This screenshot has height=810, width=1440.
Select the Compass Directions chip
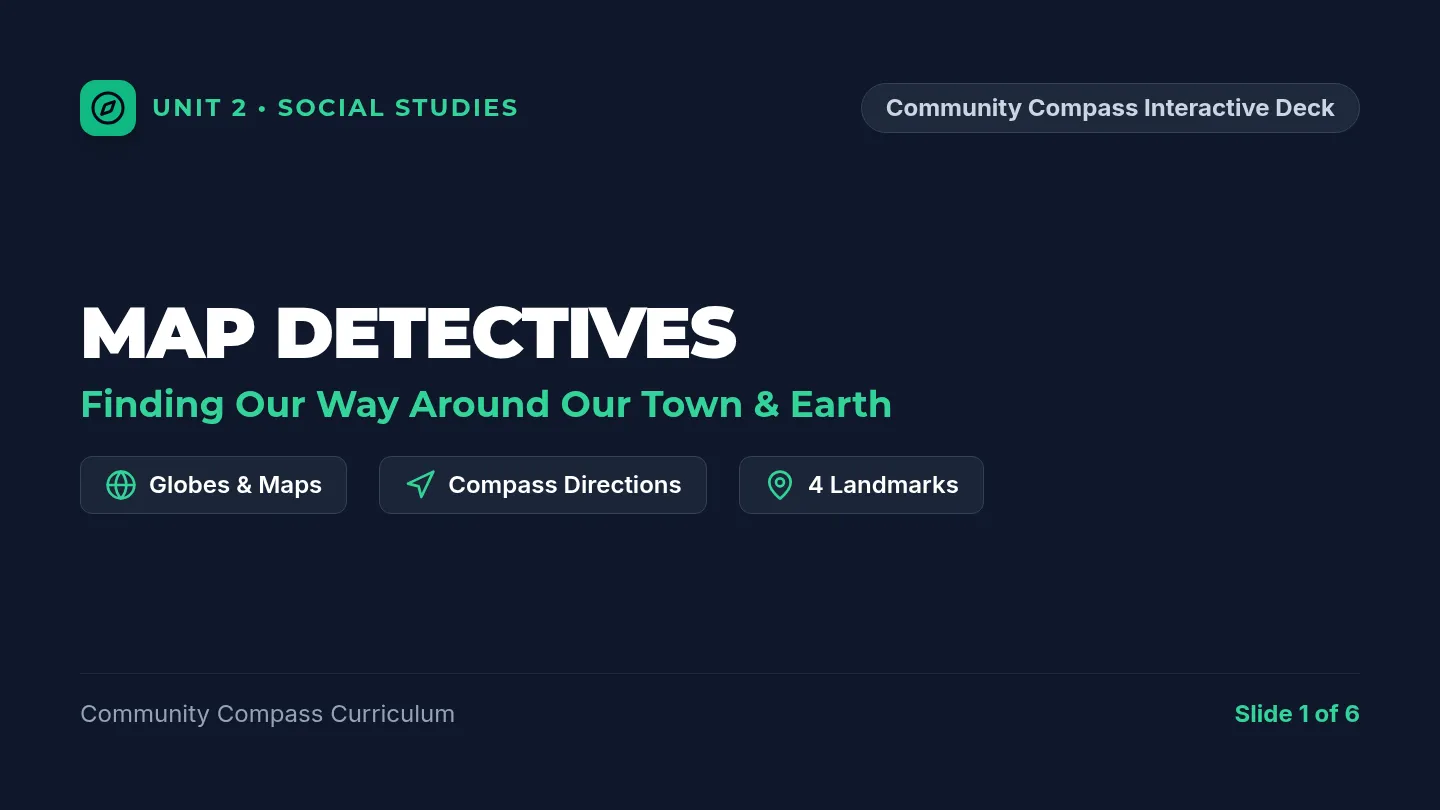tap(543, 485)
